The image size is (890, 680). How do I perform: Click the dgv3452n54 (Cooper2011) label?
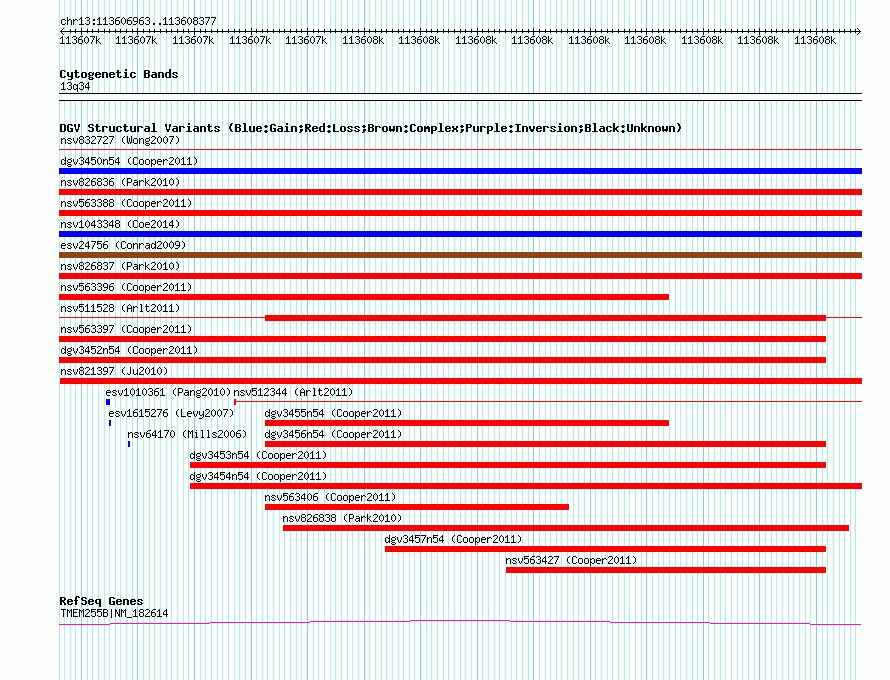pos(129,350)
